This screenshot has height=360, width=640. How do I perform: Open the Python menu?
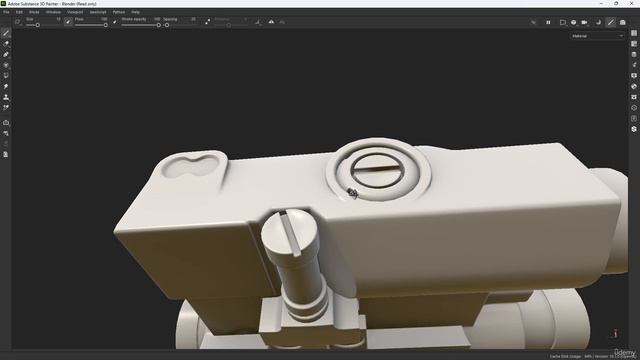119,12
